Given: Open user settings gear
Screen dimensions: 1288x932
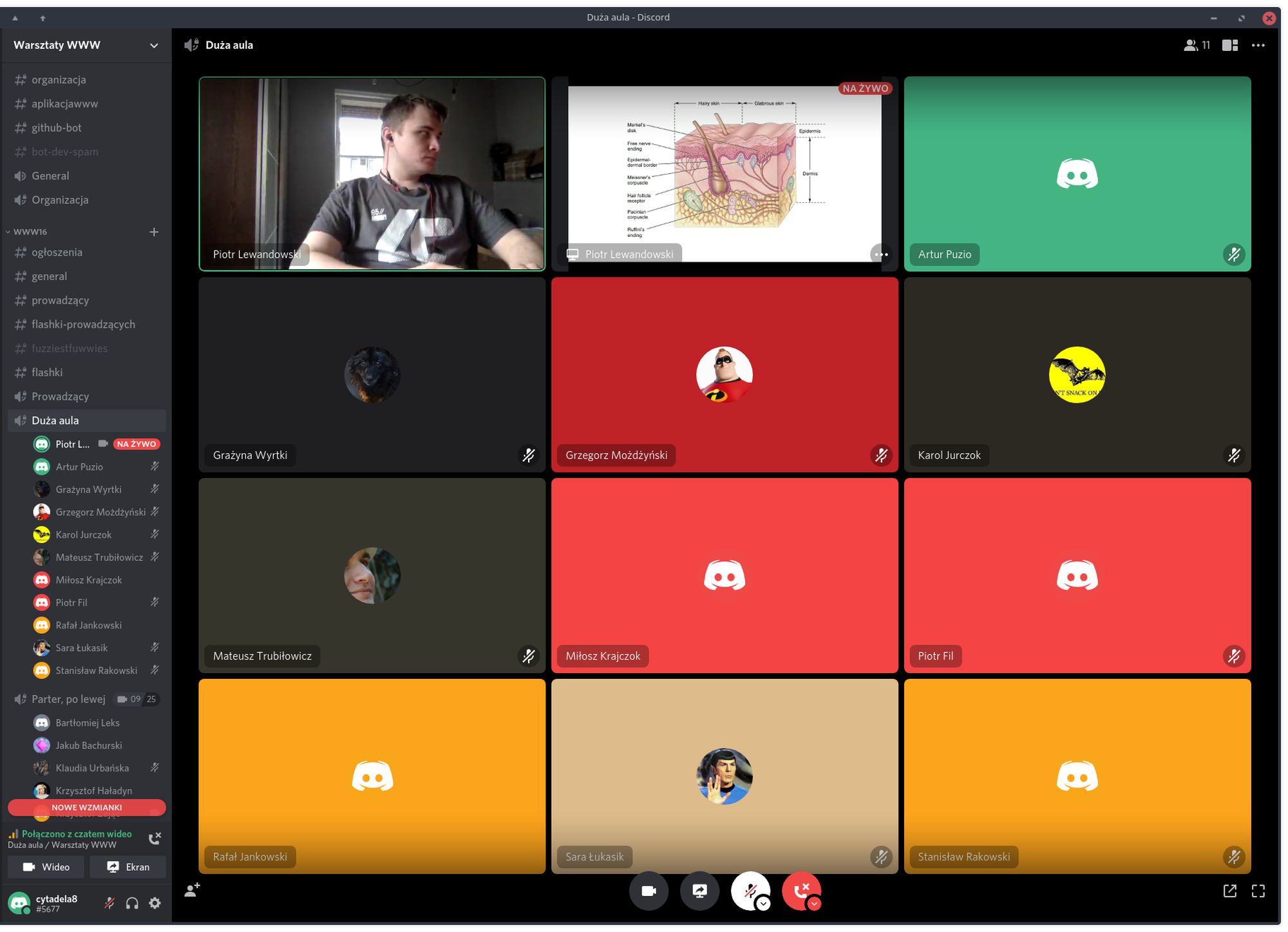Looking at the screenshot, I should coord(155,903).
